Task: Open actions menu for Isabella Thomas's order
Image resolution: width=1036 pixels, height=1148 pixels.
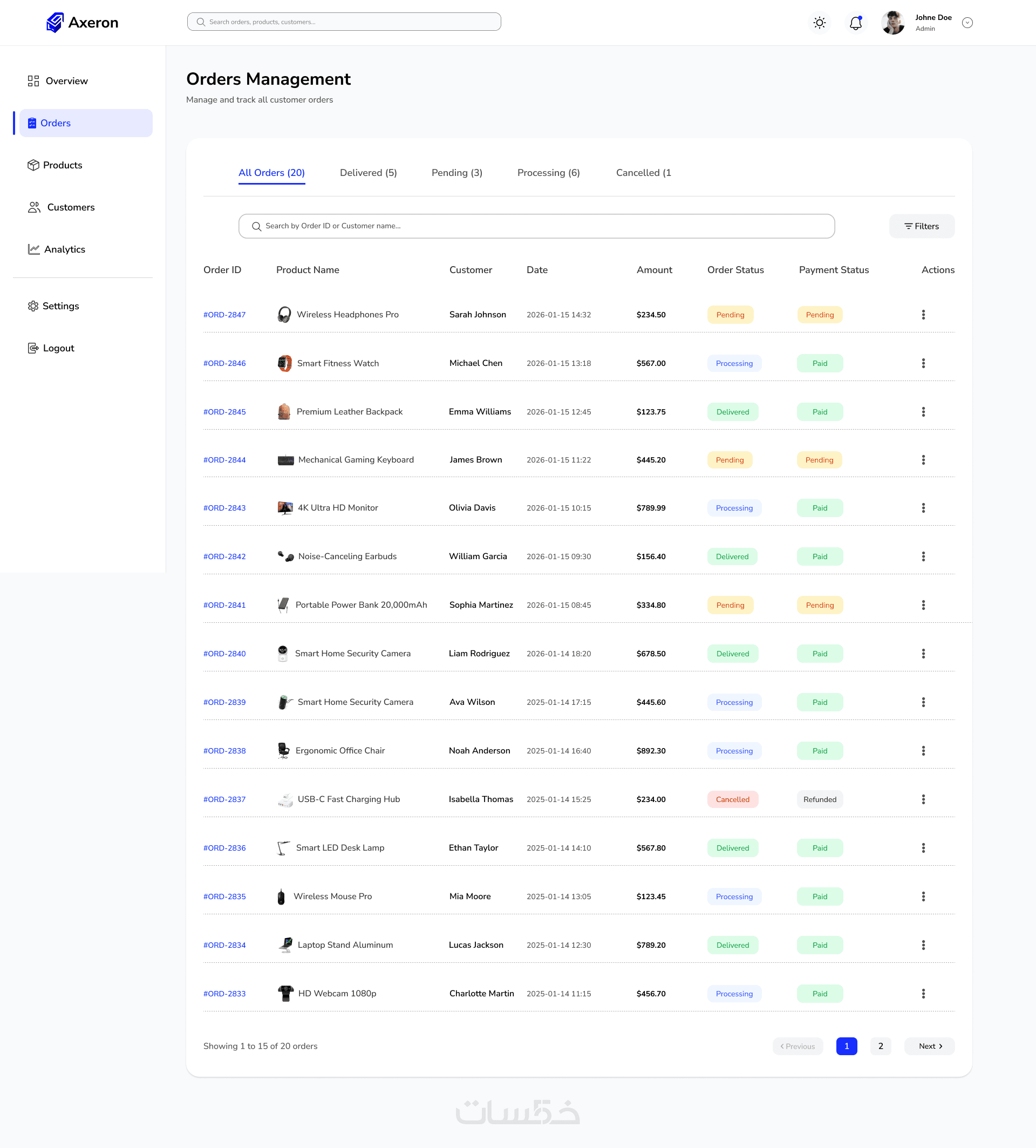Action: [x=923, y=799]
